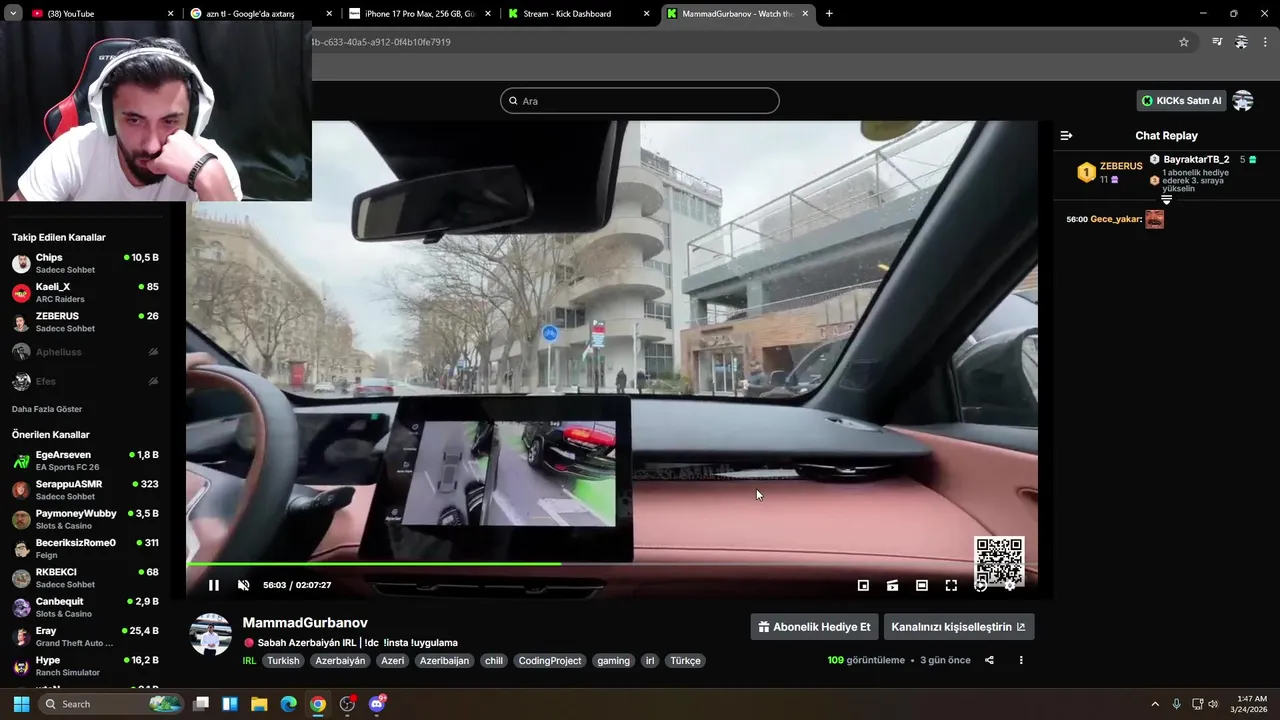The width and height of the screenshot is (1280, 720).
Task: Open Eray recommended channel
Action: coord(85,636)
